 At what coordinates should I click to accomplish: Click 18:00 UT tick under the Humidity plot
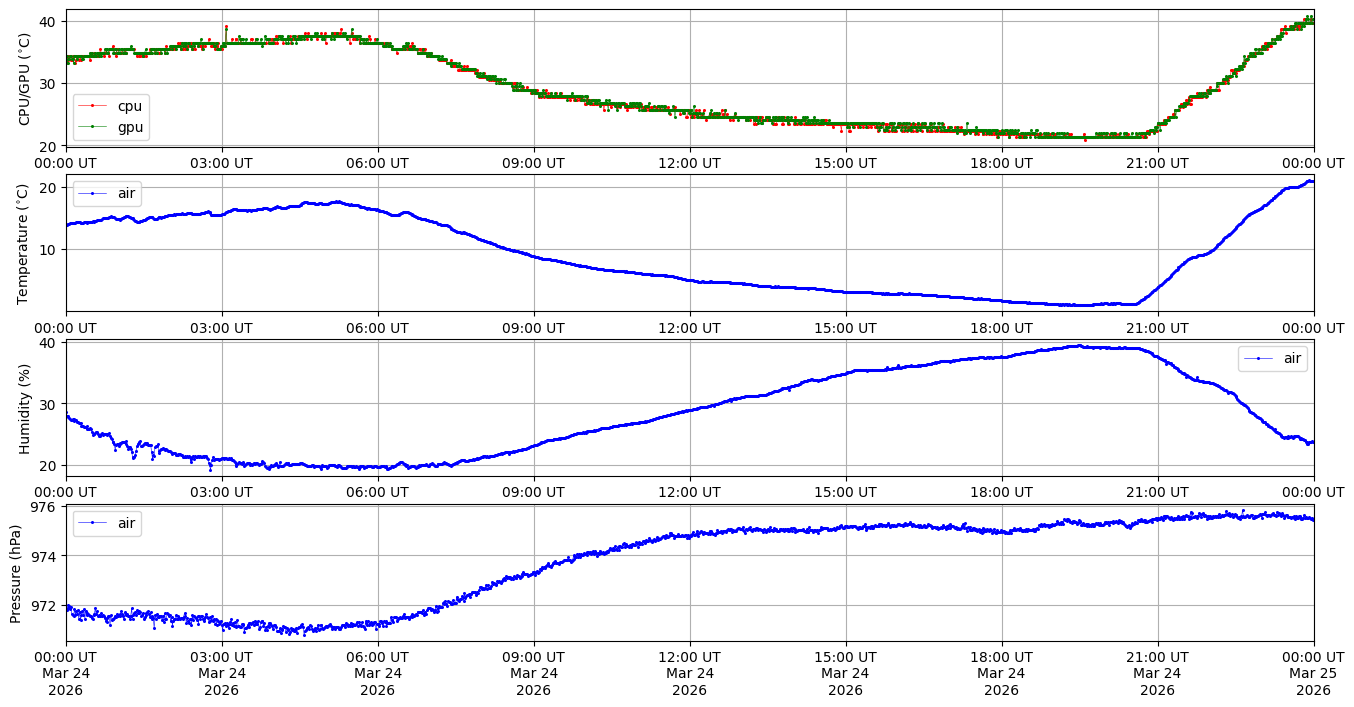(x=1001, y=492)
